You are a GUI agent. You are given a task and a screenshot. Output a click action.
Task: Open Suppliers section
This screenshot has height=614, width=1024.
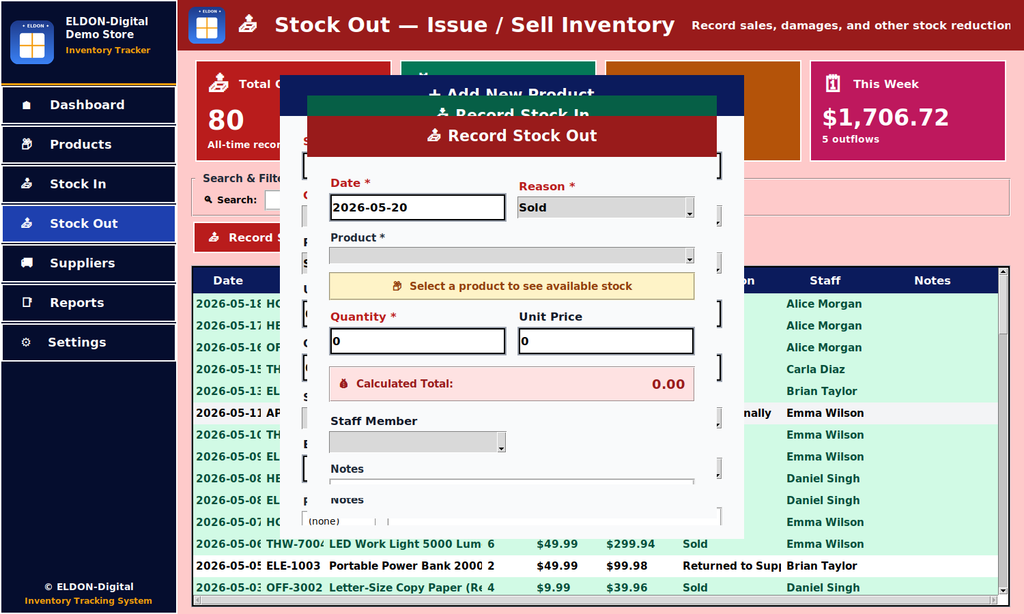click(x=89, y=263)
